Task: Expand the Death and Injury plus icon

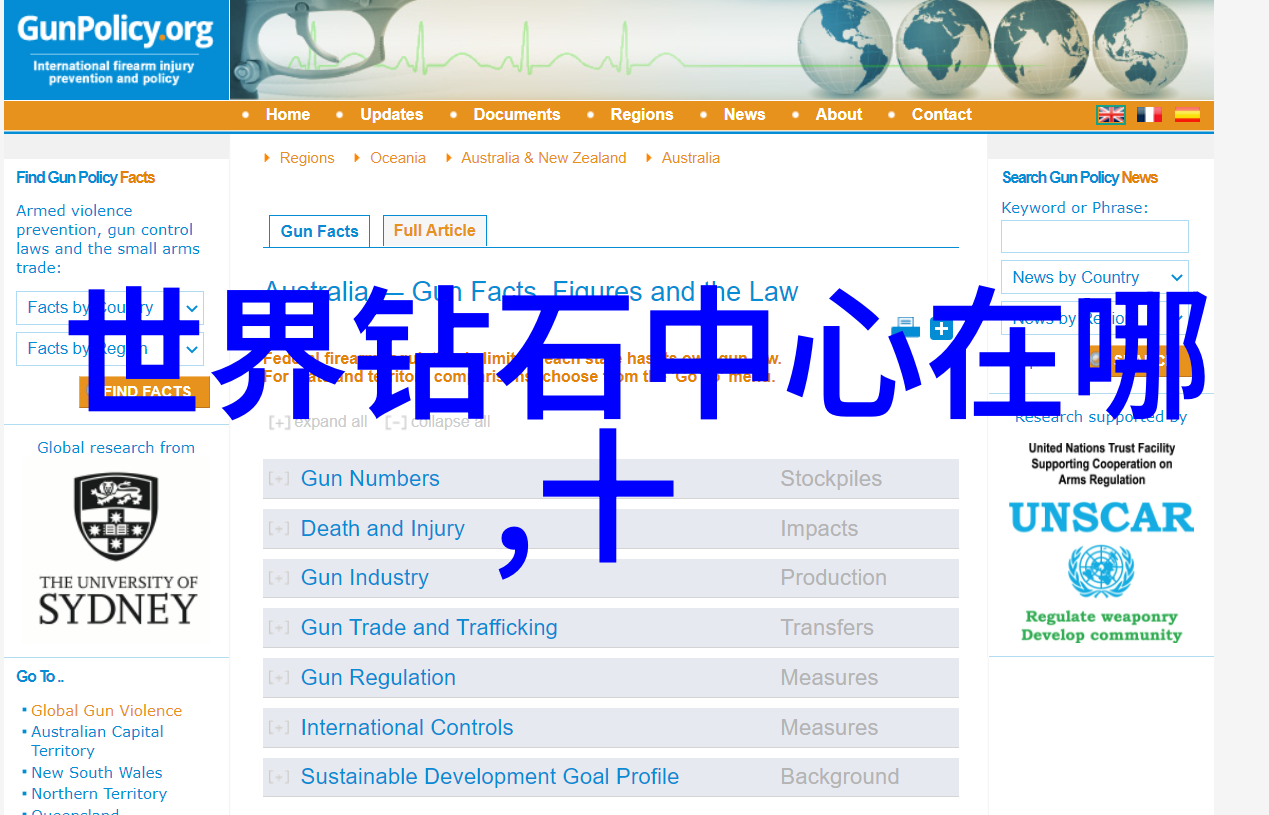Action: (279, 529)
